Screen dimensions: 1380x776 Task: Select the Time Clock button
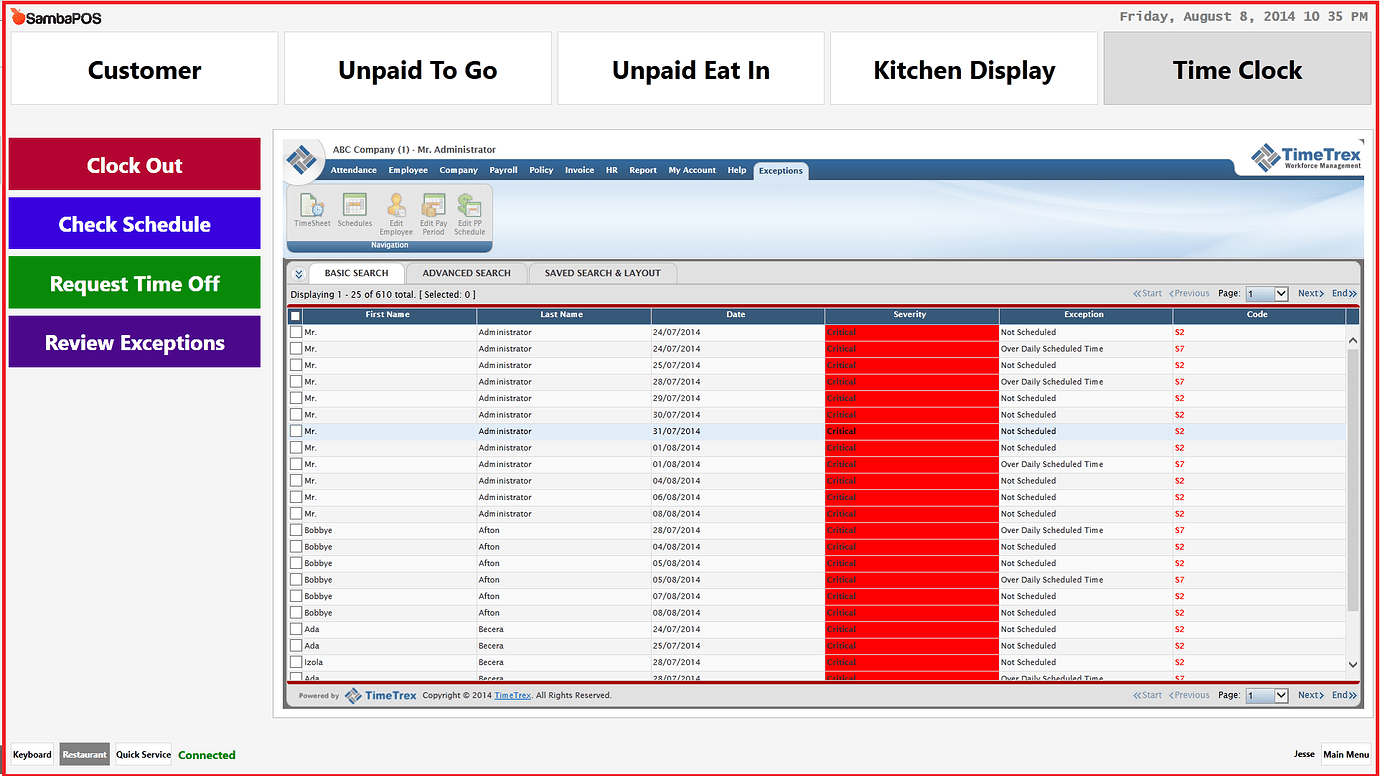pyautogui.click(x=1237, y=69)
